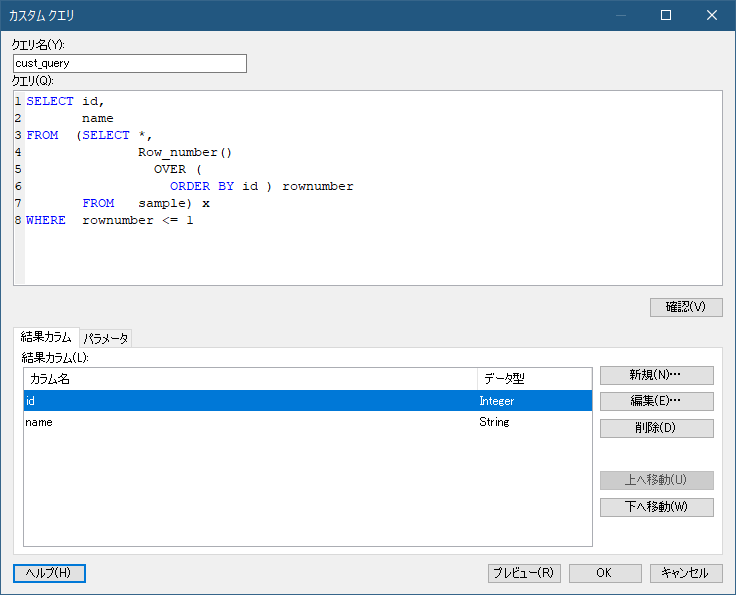
Task: Click the ORDER BY text on line 6
Action: [x=202, y=186]
